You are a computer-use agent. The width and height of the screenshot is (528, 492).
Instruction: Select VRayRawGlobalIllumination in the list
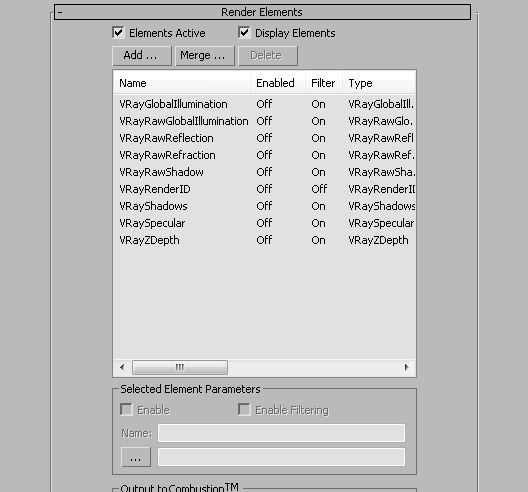point(264,121)
